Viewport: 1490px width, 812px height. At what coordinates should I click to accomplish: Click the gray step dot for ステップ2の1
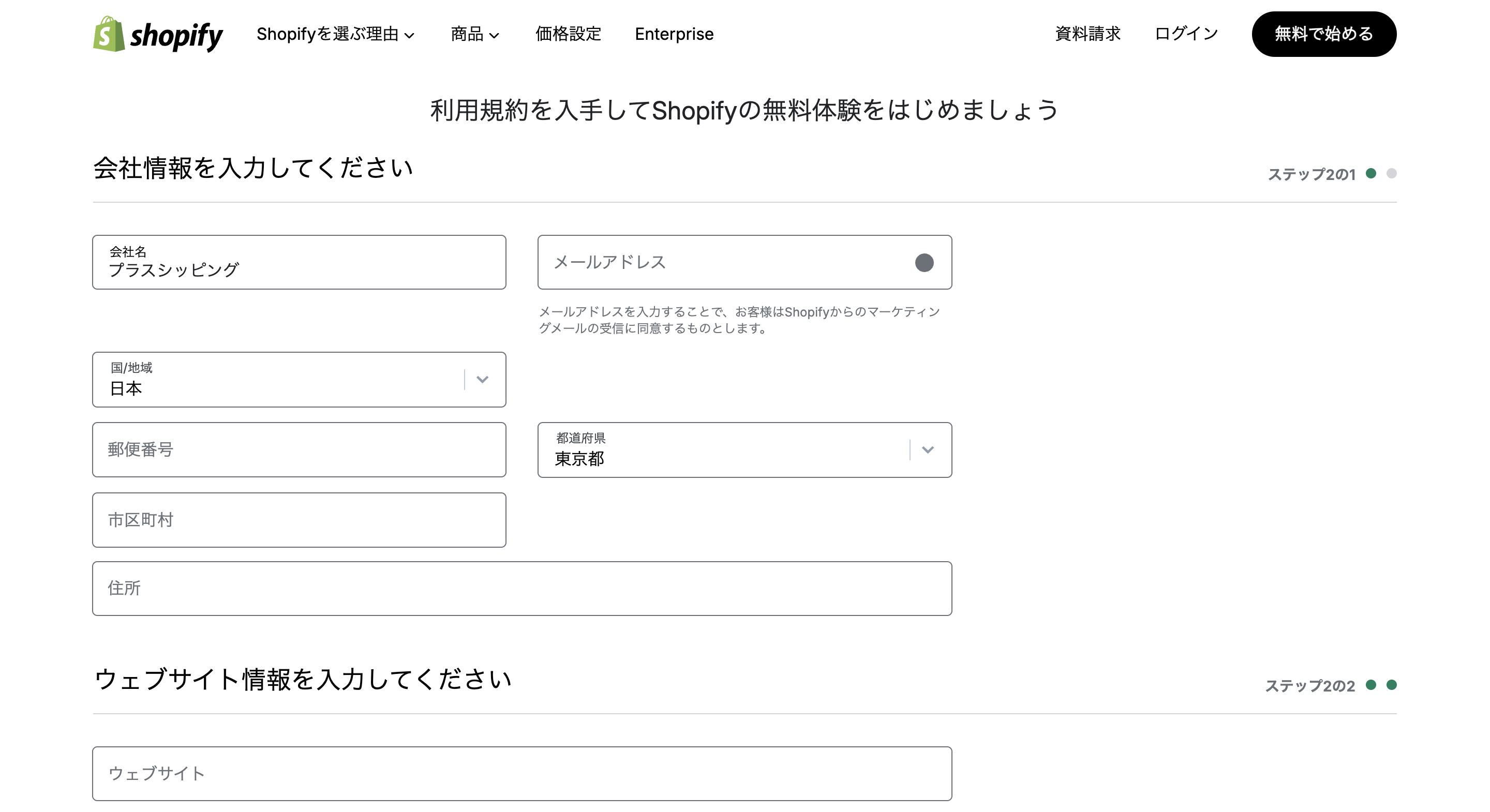pos(1392,172)
